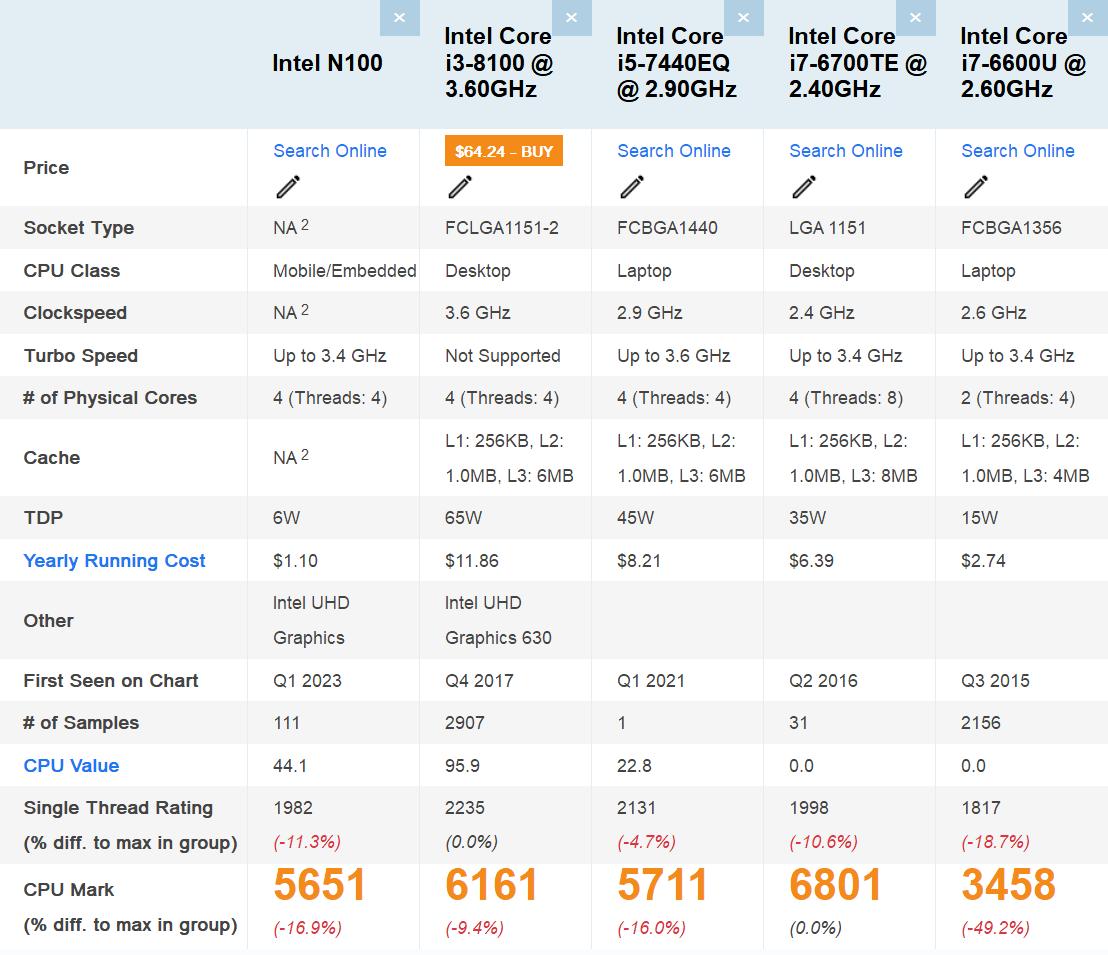
Task: Remove the Intel N100 column from comparison
Action: 400,17
